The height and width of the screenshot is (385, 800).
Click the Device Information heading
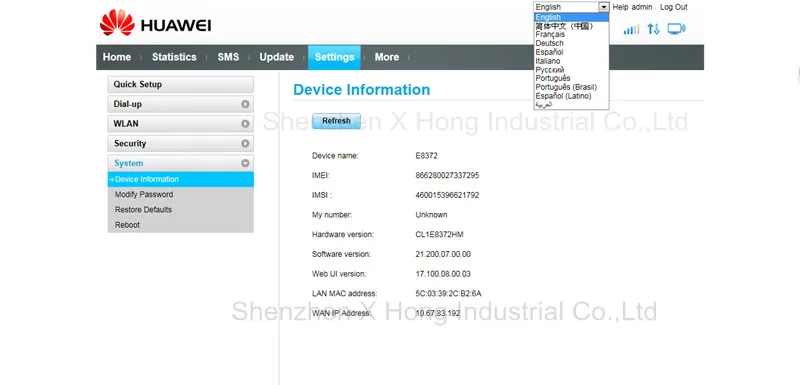click(362, 90)
